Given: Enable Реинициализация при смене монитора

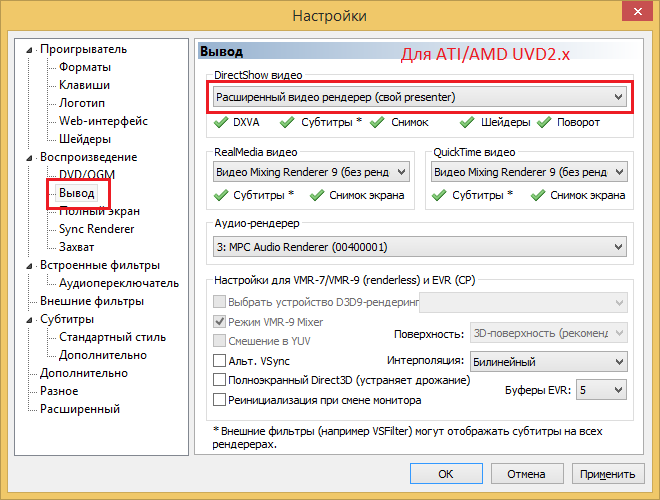Looking at the screenshot, I should [219, 399].
